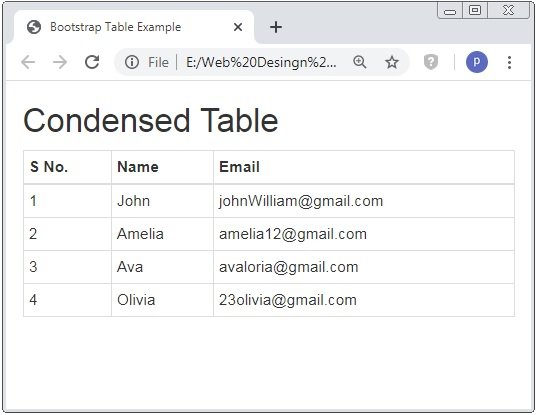Click the Amelia name cell
Image resolution: width=538 pixels, height=415 pixels.
[162, 234]
